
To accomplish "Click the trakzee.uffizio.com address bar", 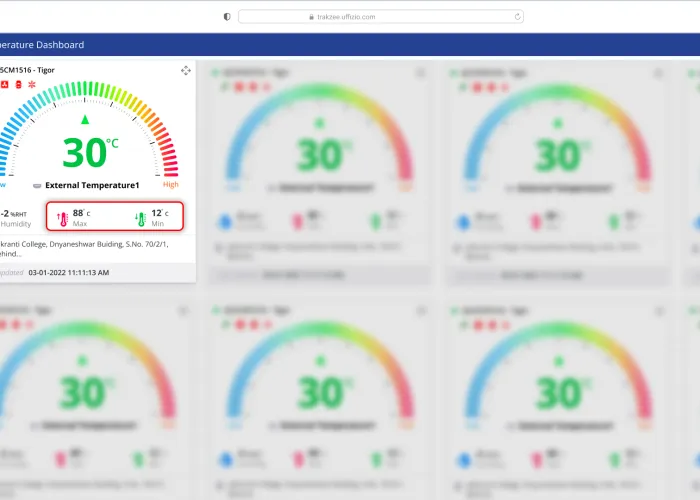I will [x=380, y=16].
